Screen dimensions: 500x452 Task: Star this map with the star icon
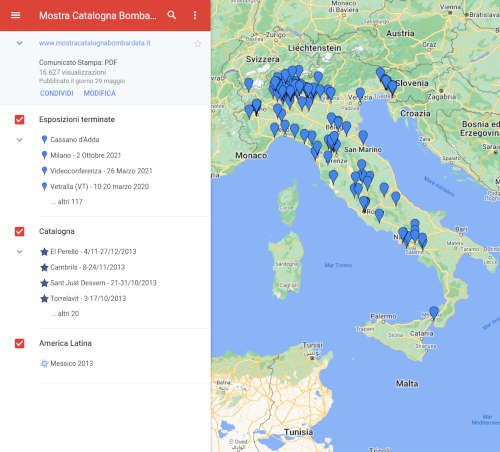pos(198,44)
